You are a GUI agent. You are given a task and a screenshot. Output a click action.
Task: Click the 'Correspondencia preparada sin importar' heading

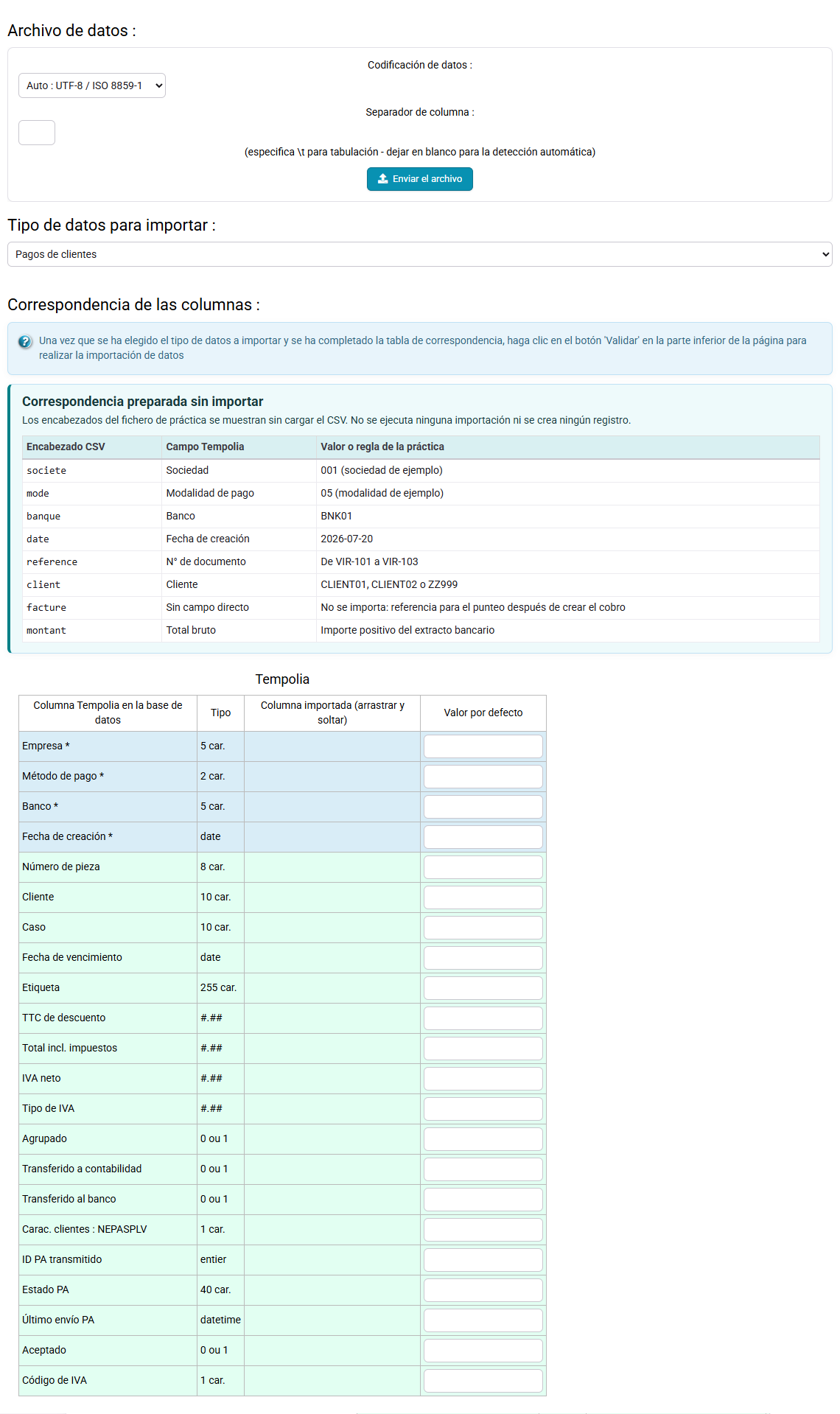coord(142,402)
